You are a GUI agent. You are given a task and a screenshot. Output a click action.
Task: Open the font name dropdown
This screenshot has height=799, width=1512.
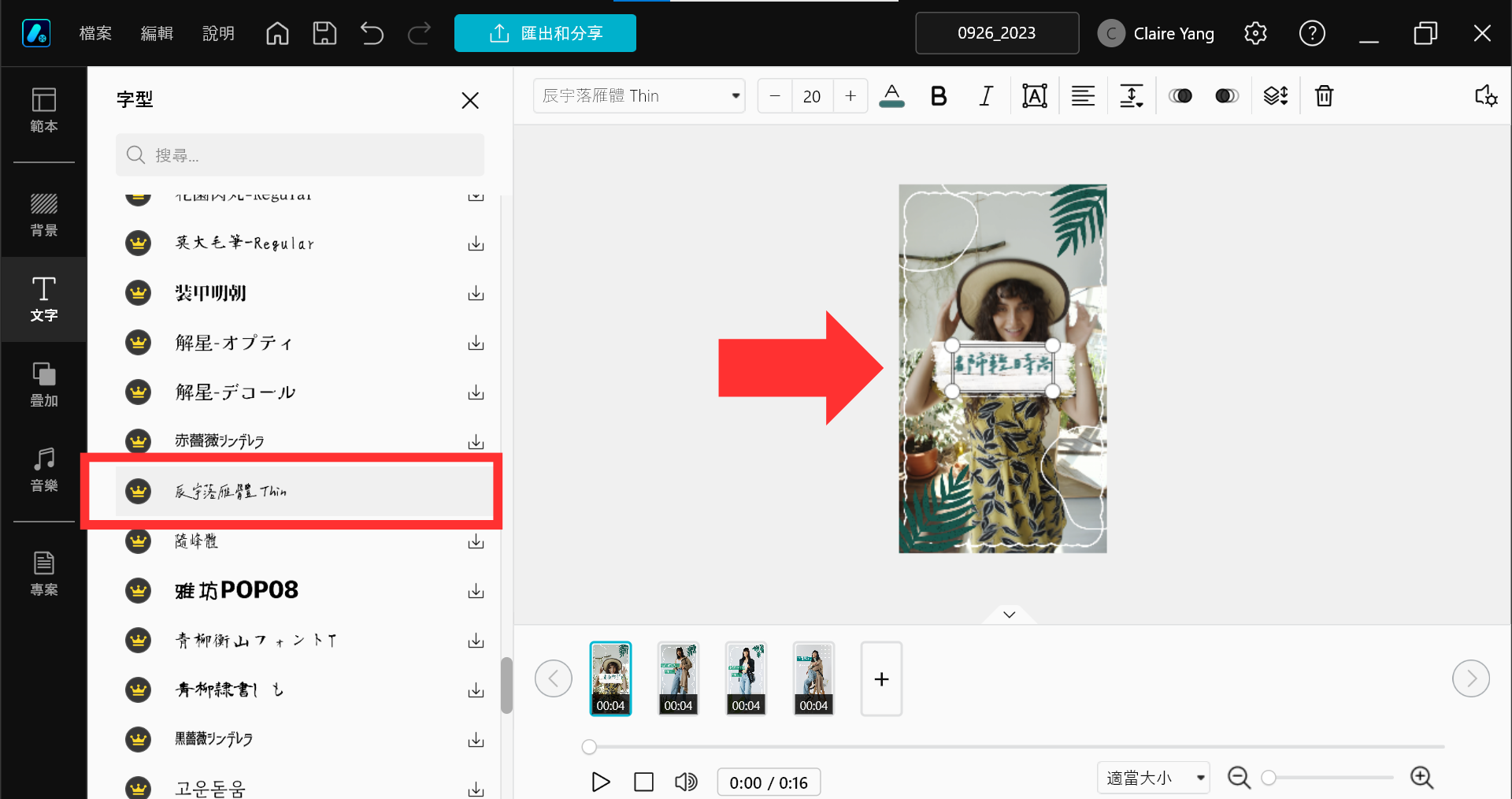pos(639,96)
